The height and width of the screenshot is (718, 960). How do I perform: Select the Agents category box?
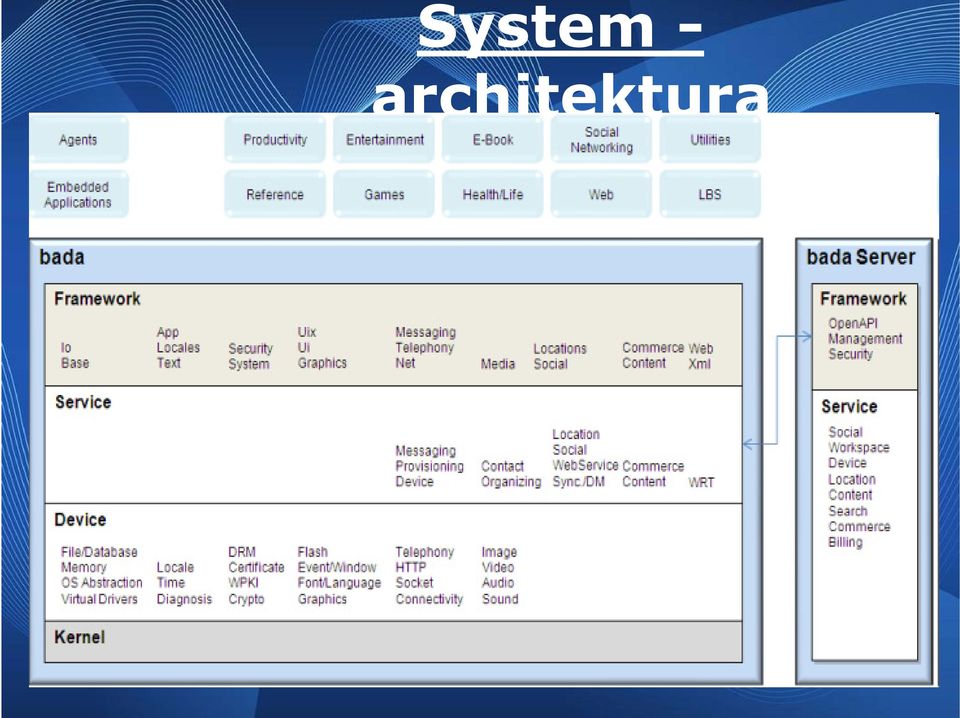point(78,140)
